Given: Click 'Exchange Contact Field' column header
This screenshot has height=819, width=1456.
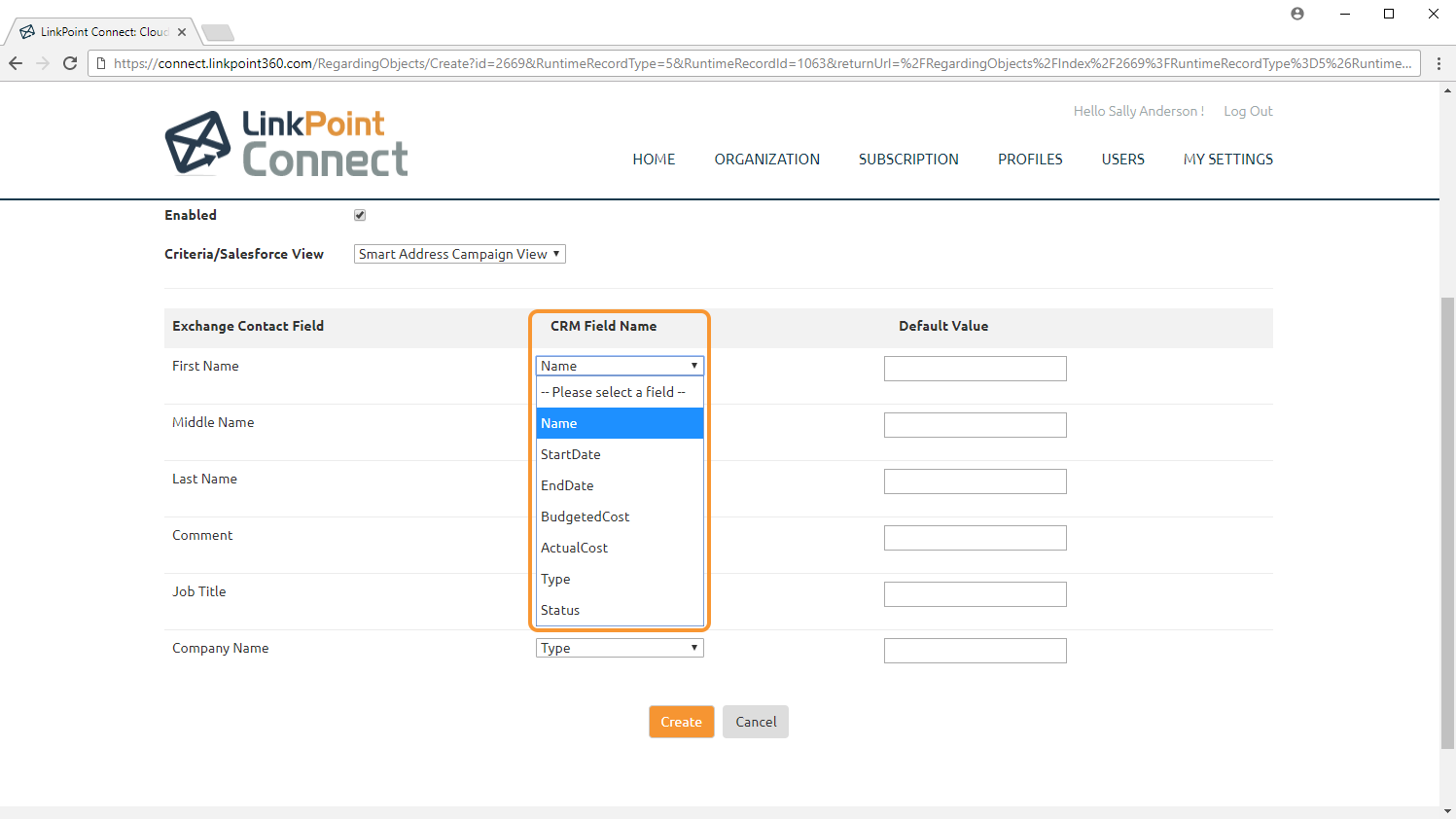Looking at the screenshot, I should tap(248, 326).
